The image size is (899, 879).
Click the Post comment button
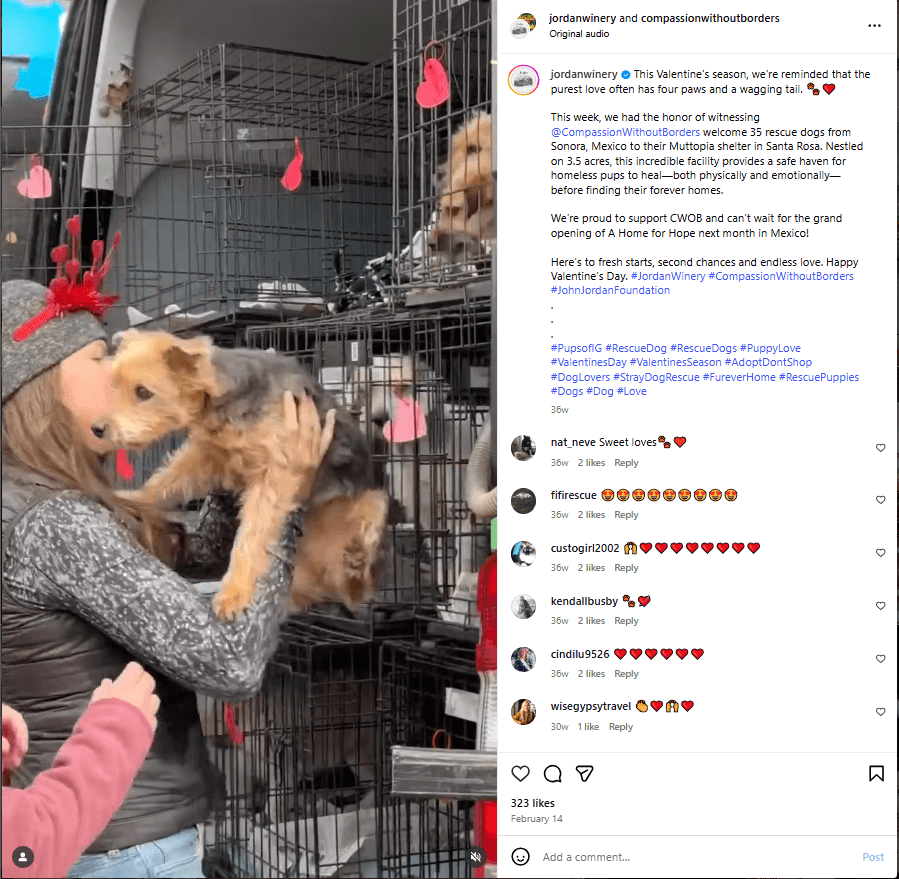coord(873,857)
